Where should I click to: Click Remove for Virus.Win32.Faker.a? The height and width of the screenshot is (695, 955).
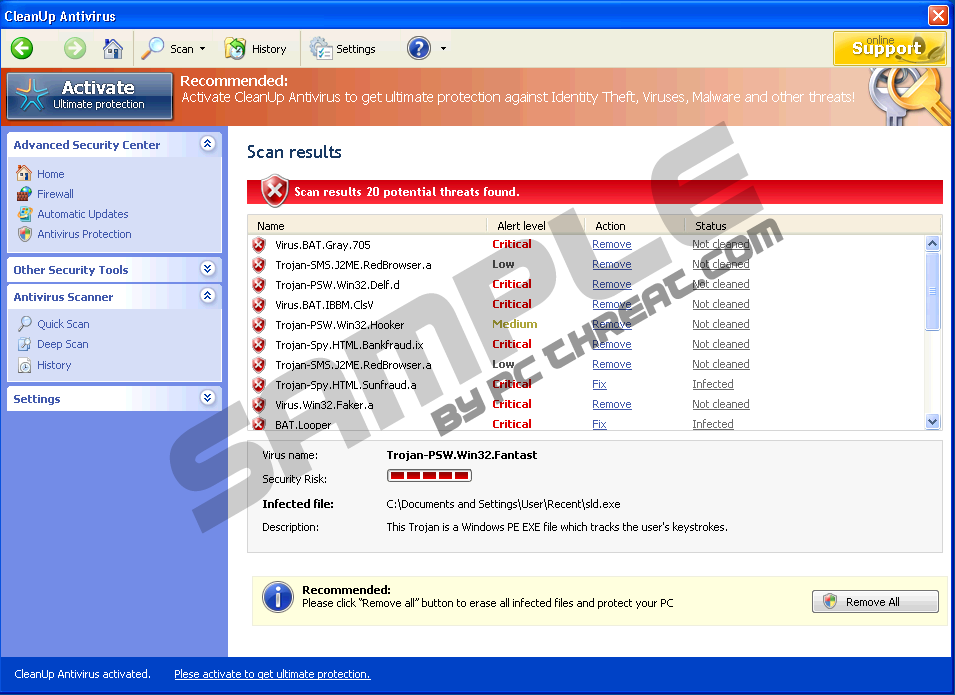coord(611,404)
